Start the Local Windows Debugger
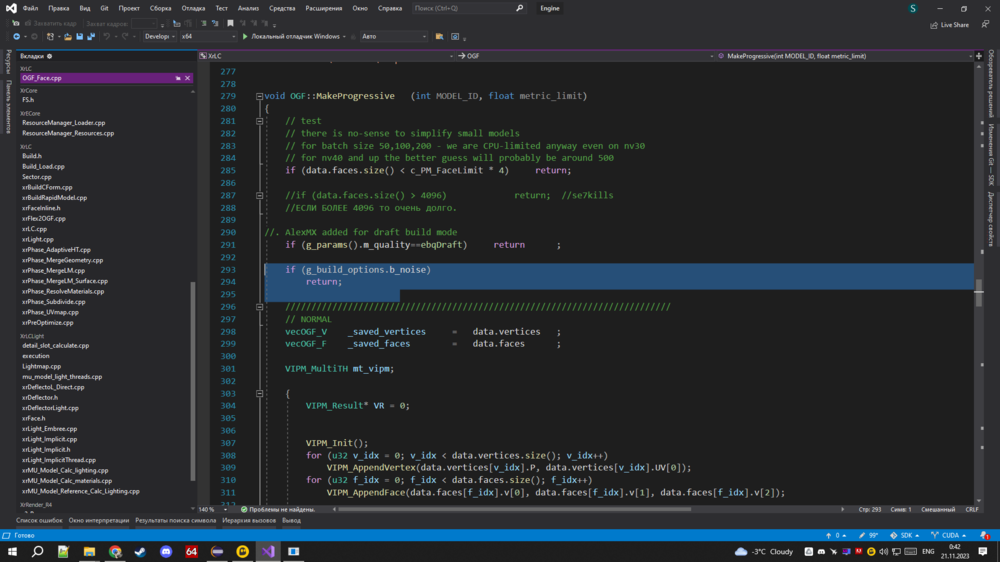The width and height of the screenshot is (1000, 562). (245, 37)
